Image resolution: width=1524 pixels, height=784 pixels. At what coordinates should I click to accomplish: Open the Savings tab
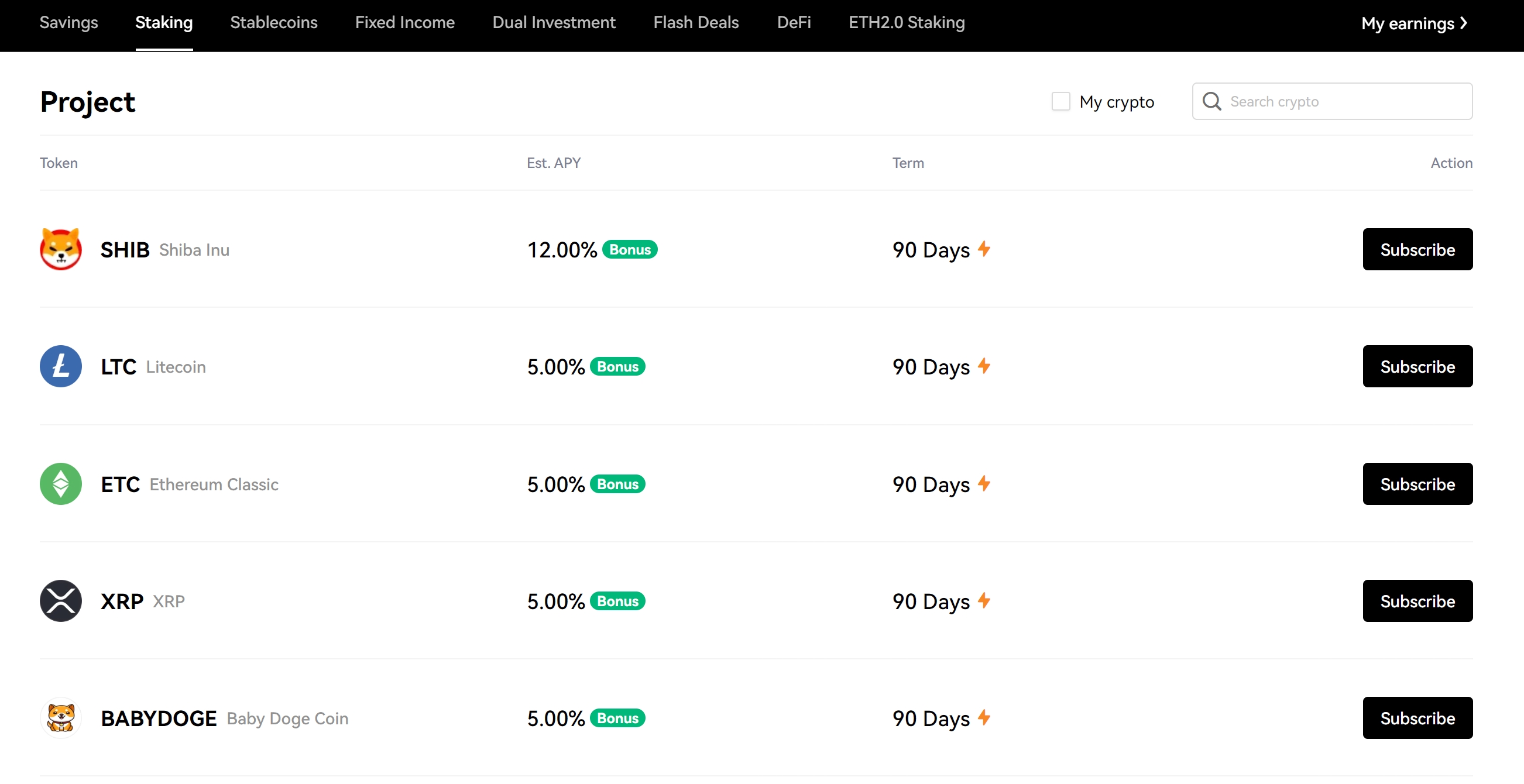coord(67,22)
